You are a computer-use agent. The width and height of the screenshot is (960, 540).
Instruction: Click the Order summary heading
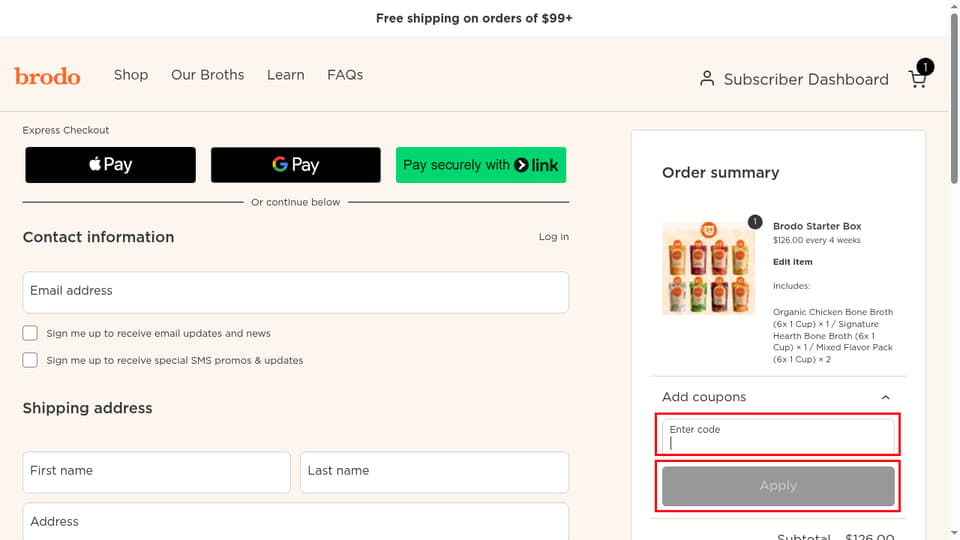click(x=721, y=173)
